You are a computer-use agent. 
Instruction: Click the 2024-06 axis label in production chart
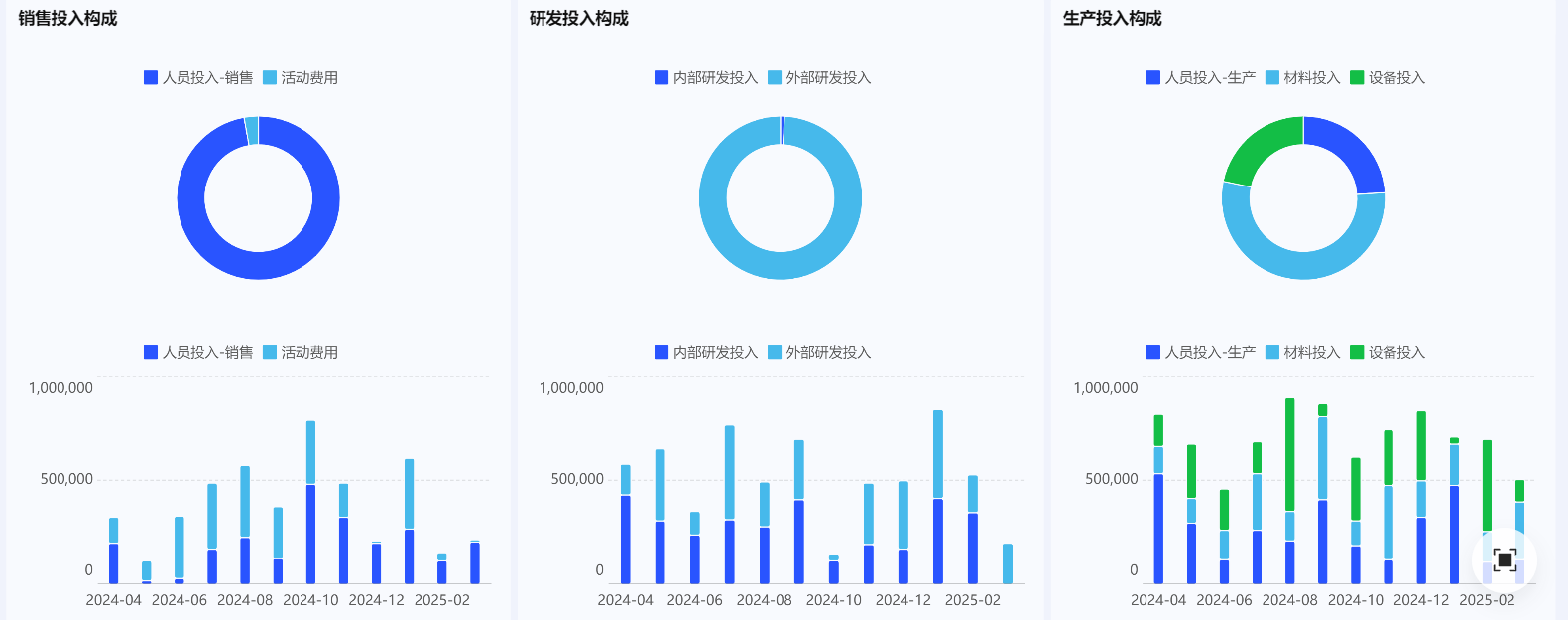click(x=1224, y=600)
